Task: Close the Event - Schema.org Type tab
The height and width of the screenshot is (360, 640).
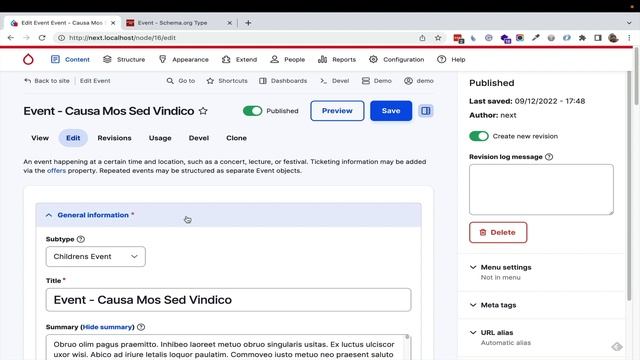Action: 229,23
